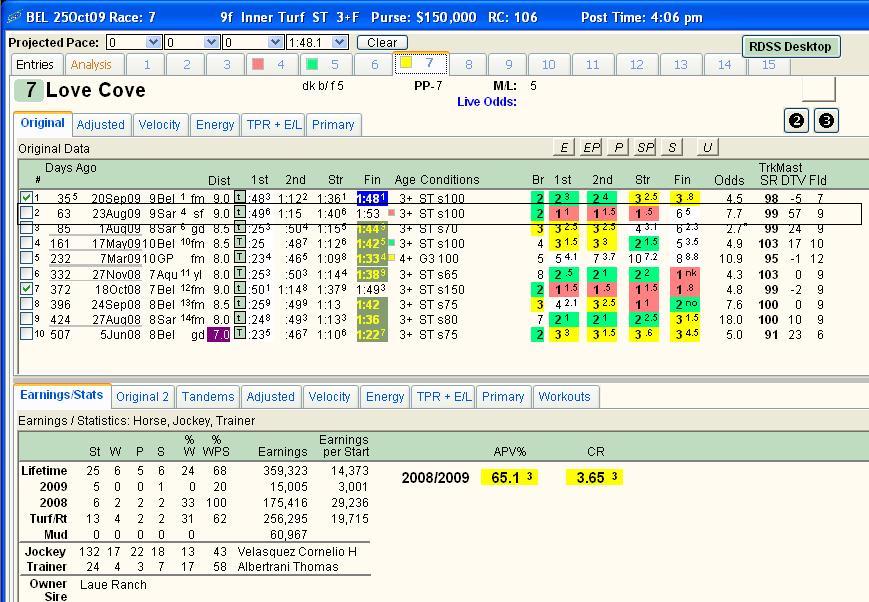Uncheck the 18Oct08 pace line checkbox

(26, 288)
